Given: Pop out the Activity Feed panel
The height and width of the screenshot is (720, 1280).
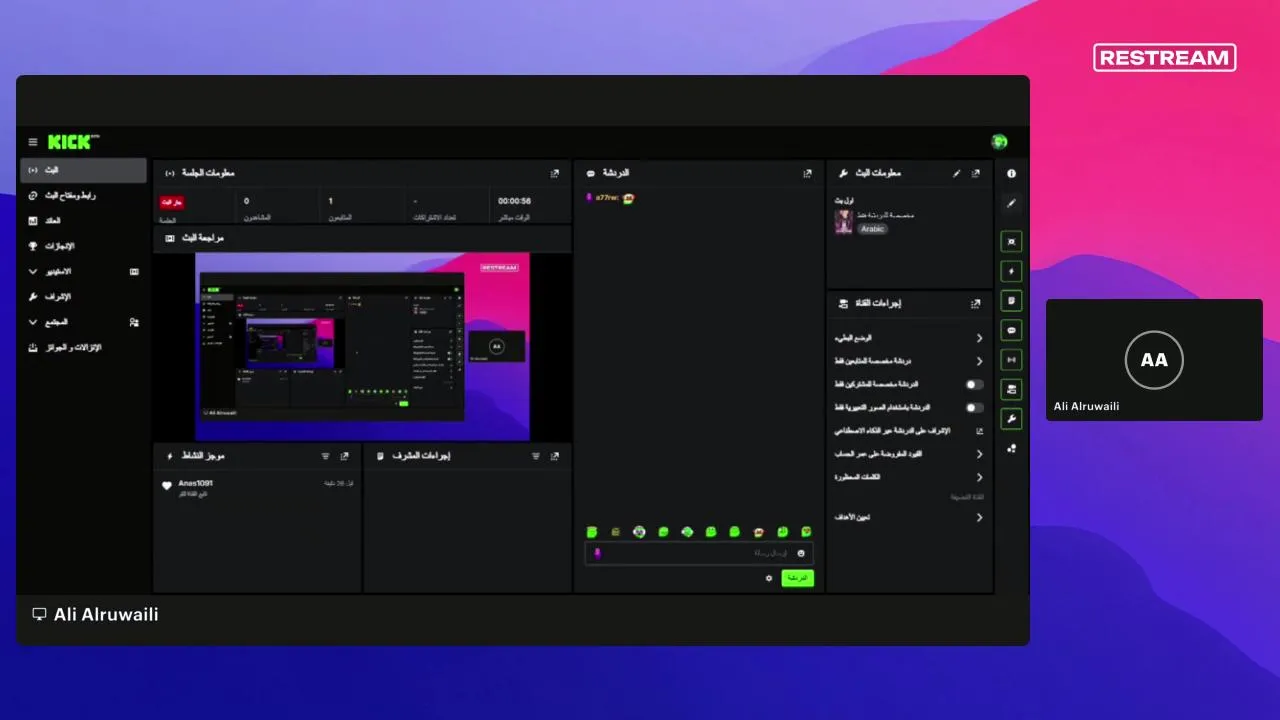Looking at the screenshot, I should [345, 456].
